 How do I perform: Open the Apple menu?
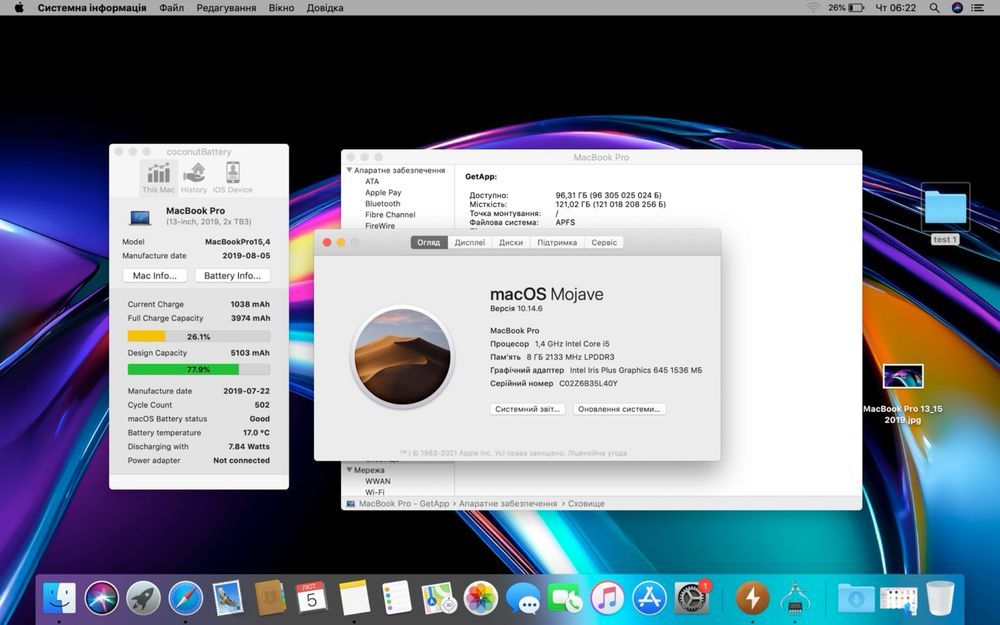[18, 8]
